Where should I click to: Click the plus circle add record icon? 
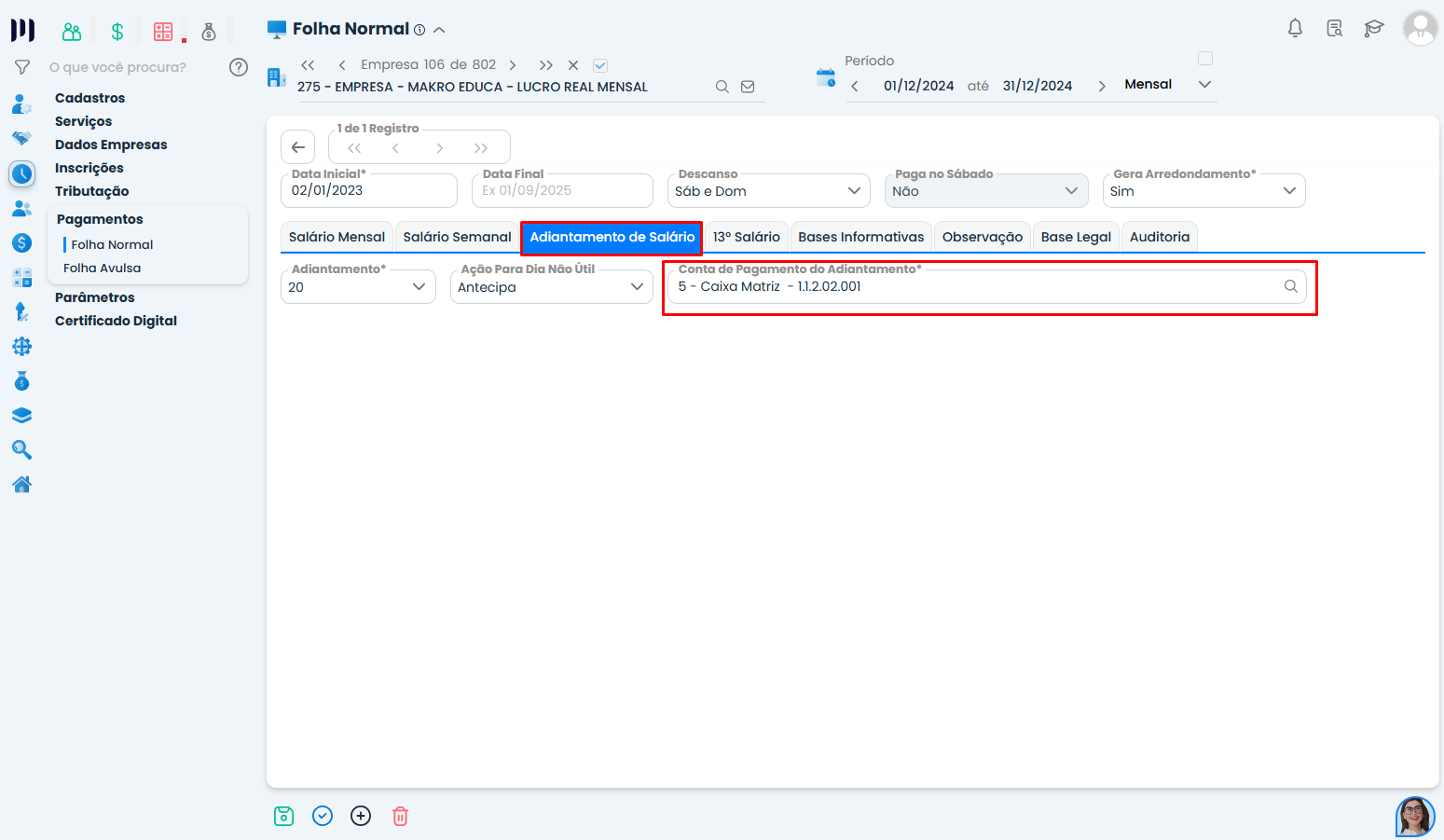coord(361,817)
